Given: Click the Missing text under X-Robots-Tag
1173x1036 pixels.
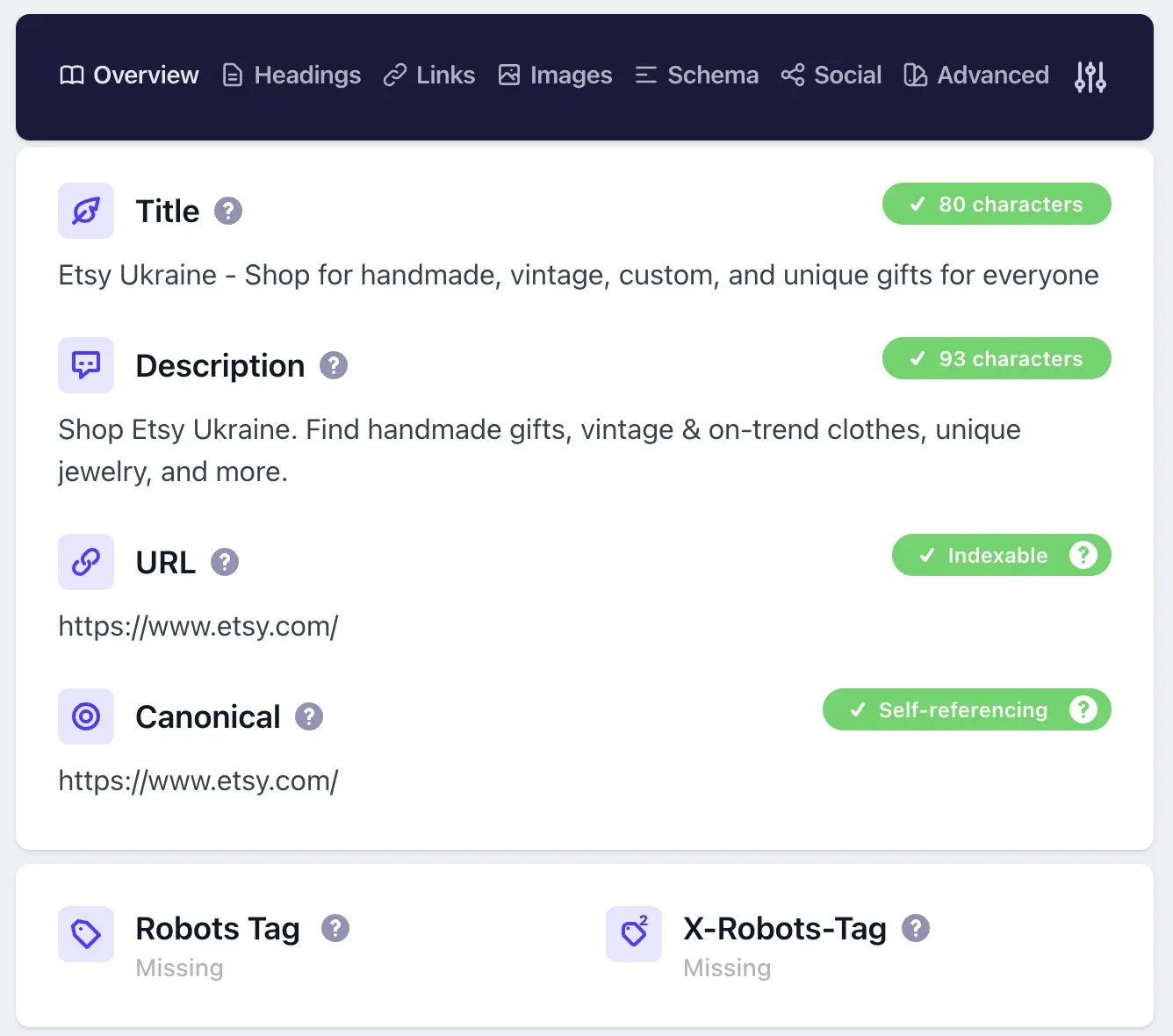Looking at the screenshot, I should 728,968.
